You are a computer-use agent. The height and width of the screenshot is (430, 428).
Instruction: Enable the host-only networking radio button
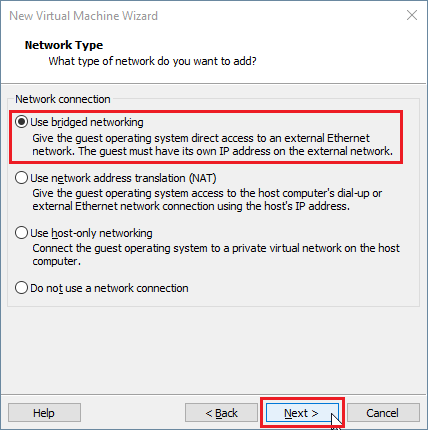[21, 233]
